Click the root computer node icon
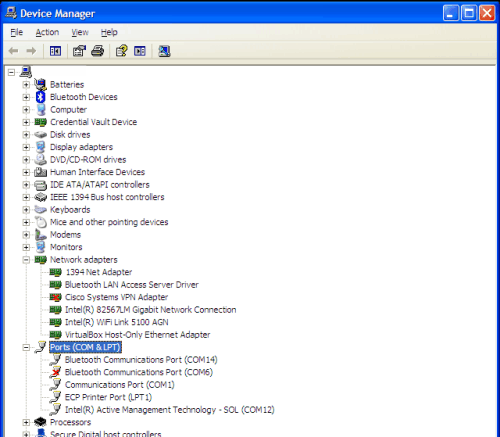The image size is (500, 437). (x=26, y=72)
